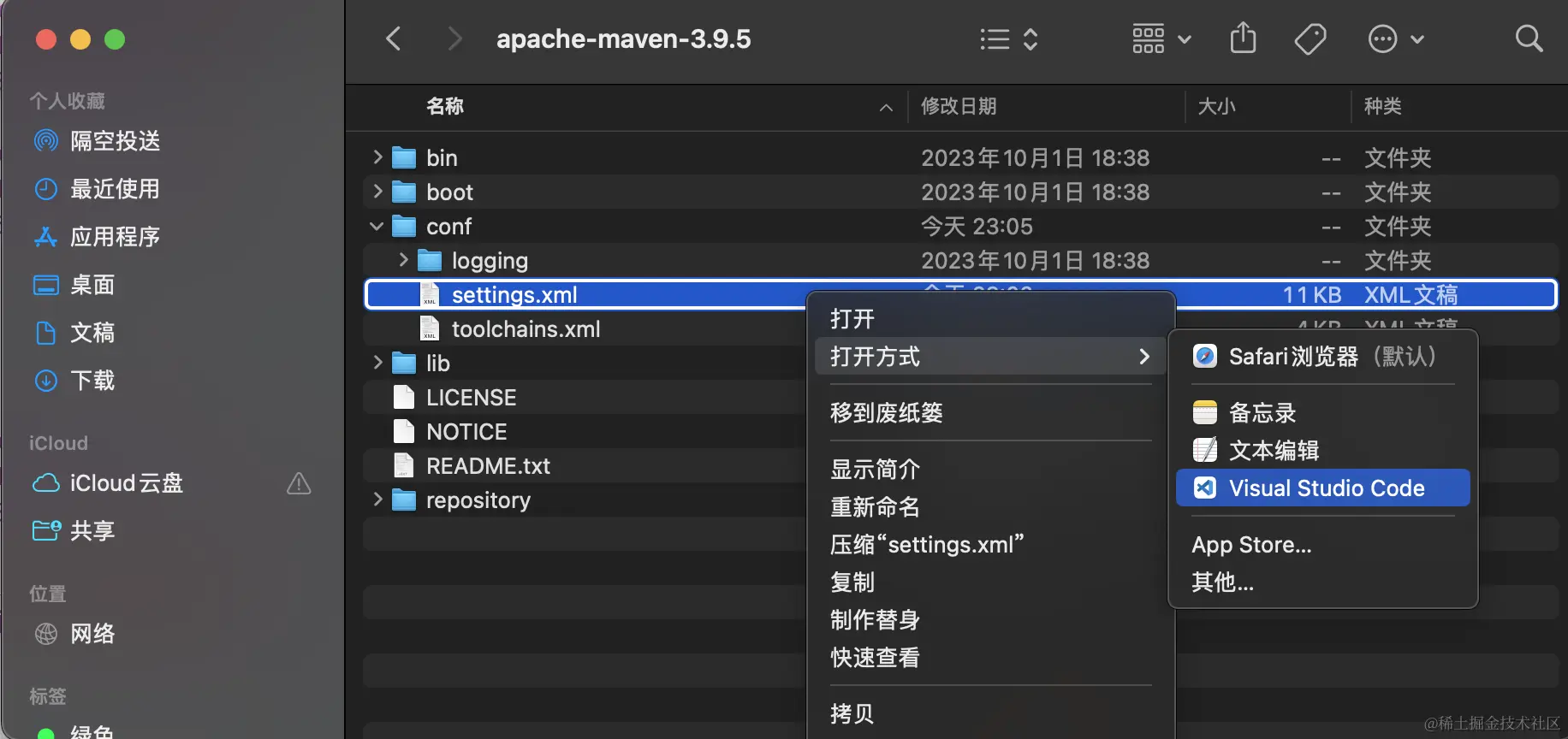This screenshot has height=739, width=1568.
Task: Click the Tags toolbar icon
Action: coord(1310,38)
